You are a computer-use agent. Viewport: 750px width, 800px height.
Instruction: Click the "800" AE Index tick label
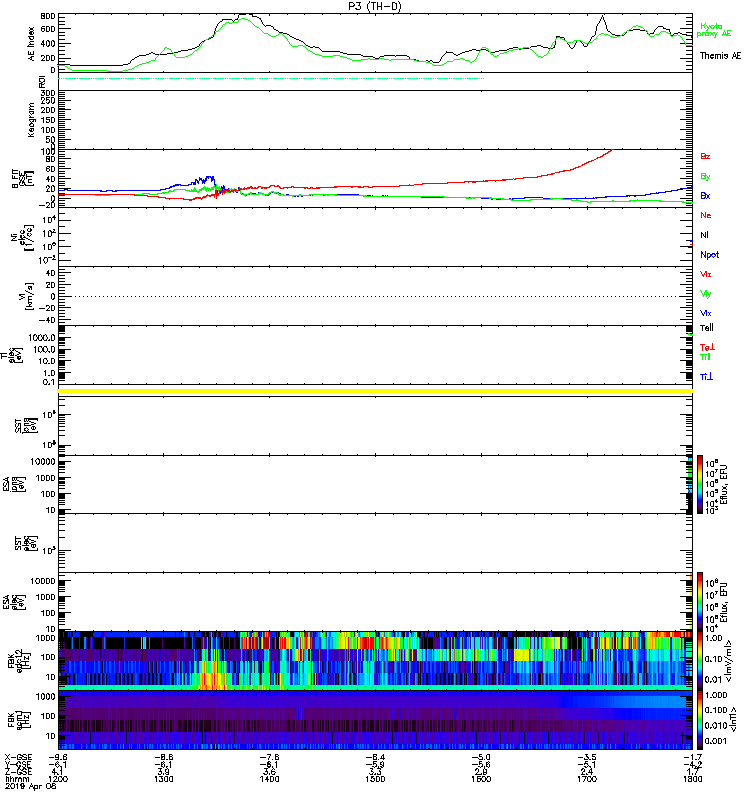tap(48, 16)
